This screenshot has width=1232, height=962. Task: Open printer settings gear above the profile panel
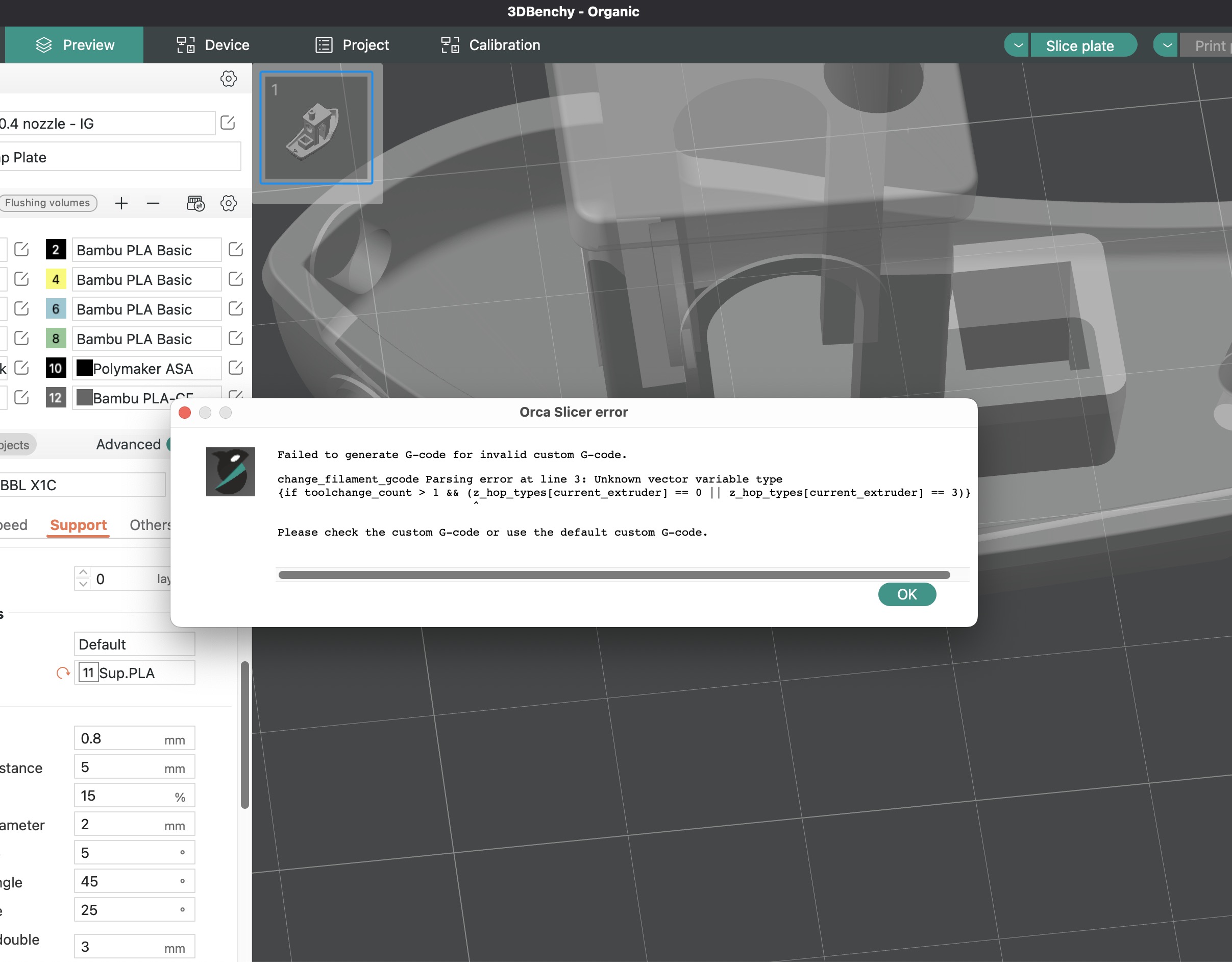tap(228, 79)
